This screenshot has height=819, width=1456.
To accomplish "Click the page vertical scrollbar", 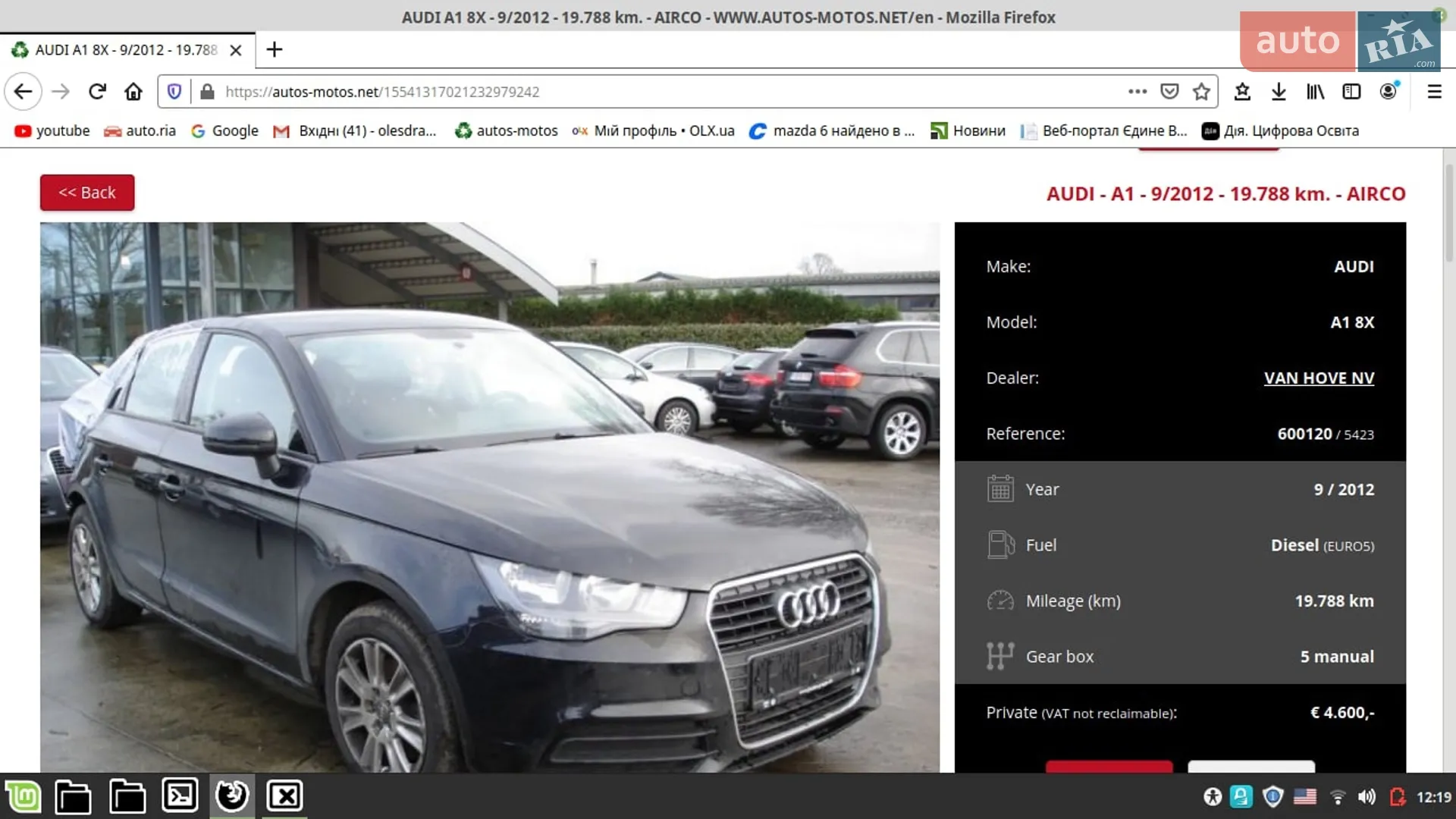I will click(x=1449, y=212).
